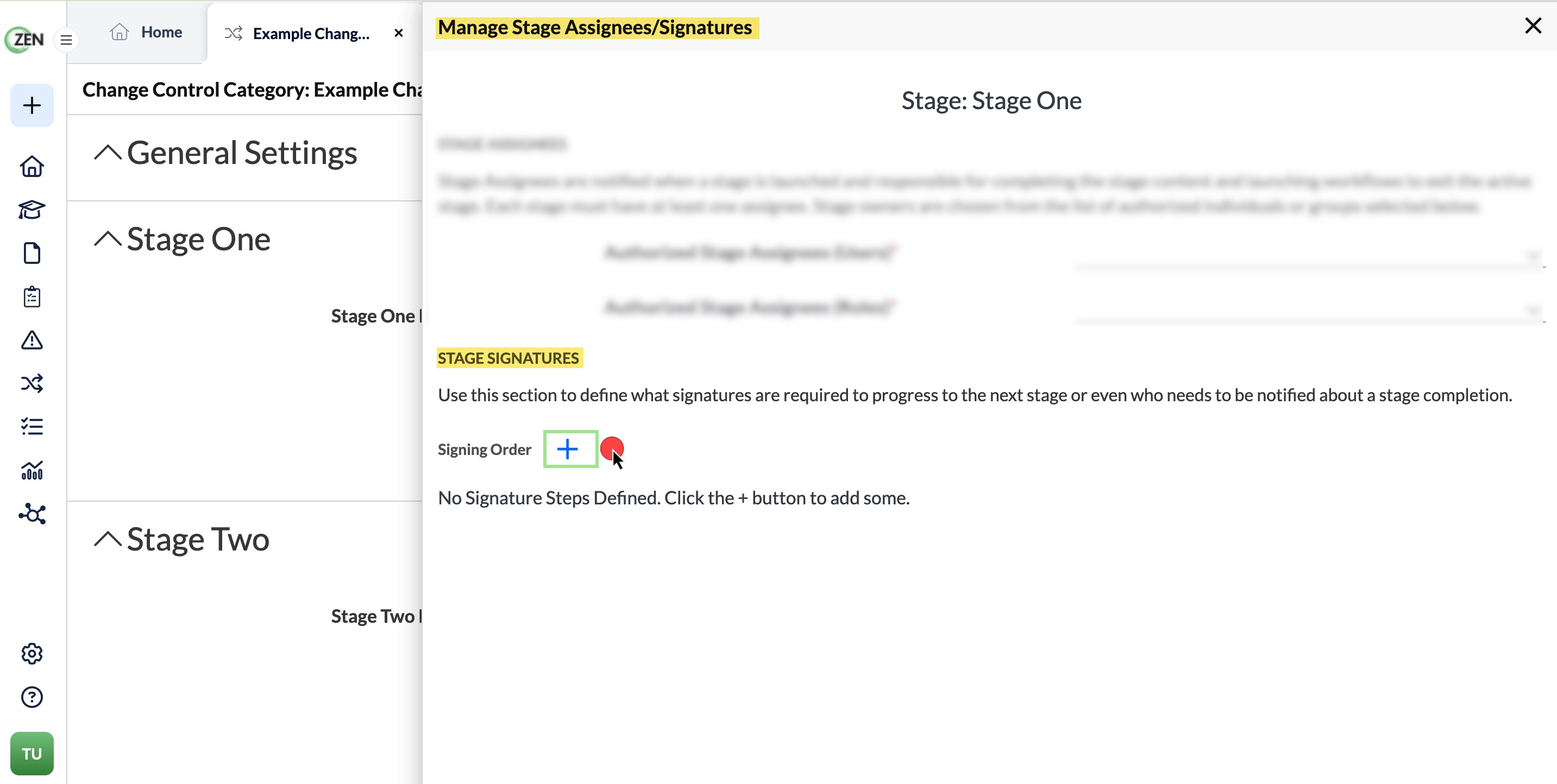Toggle the hamburger menu next to ZEN logo
This screenshot has height=784, width=1557.
66,41
